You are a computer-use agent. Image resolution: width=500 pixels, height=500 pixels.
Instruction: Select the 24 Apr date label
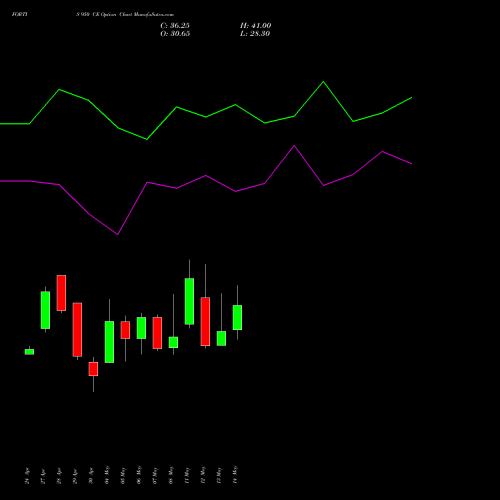point(27,476)
